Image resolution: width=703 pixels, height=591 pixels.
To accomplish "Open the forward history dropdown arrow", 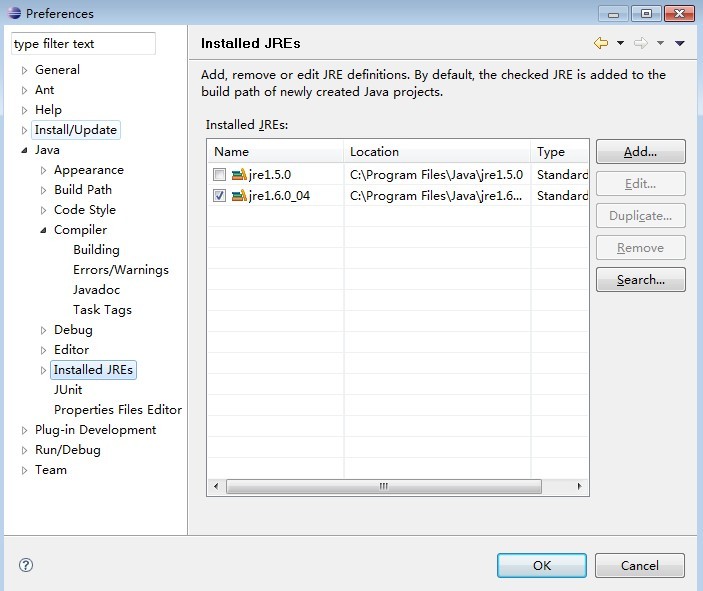I will [x=660, y=43].
